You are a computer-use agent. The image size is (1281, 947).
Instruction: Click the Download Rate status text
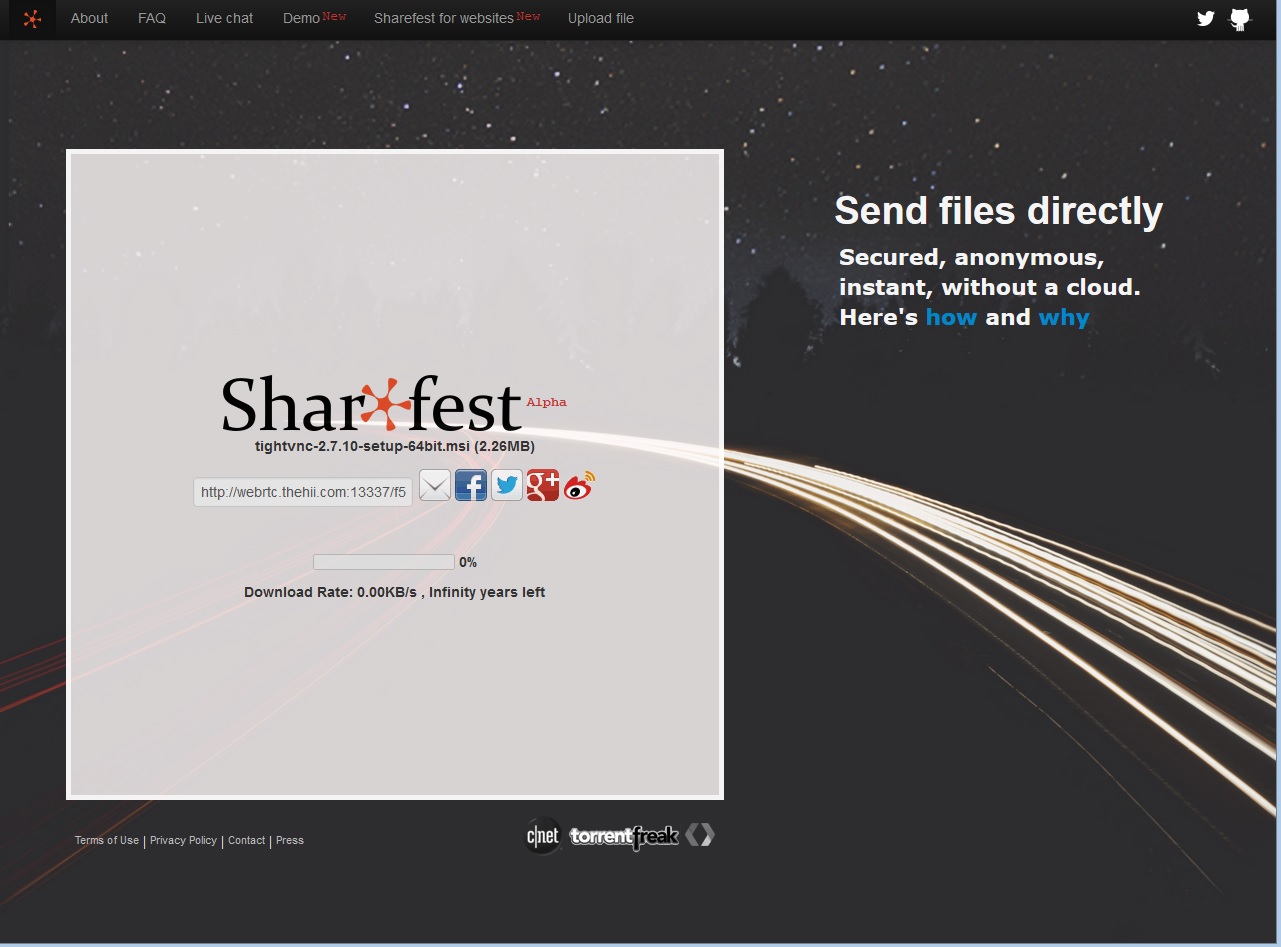pos(394,592)
